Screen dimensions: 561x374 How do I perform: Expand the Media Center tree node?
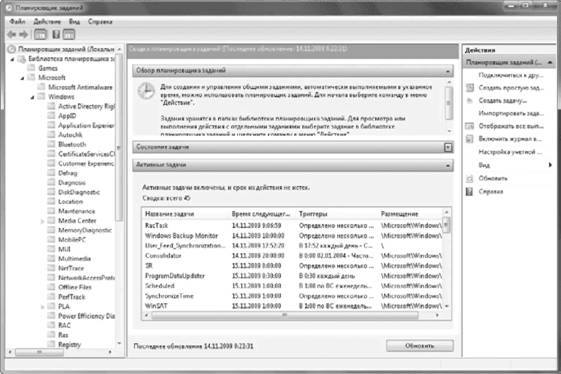42,221
